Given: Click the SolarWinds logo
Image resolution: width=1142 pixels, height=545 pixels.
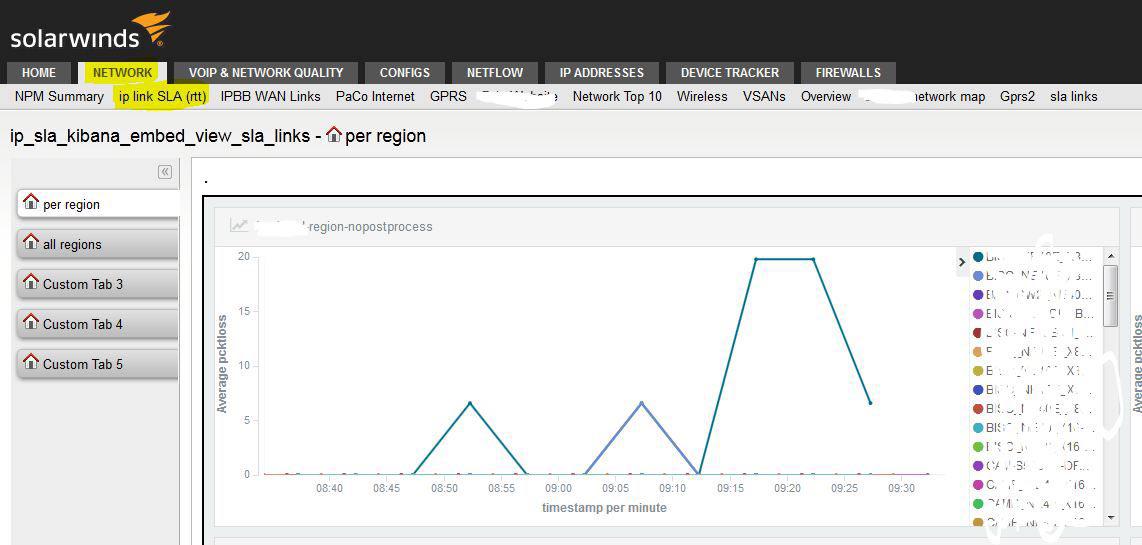Looking at the screenshot, I should tap(90, 31).
